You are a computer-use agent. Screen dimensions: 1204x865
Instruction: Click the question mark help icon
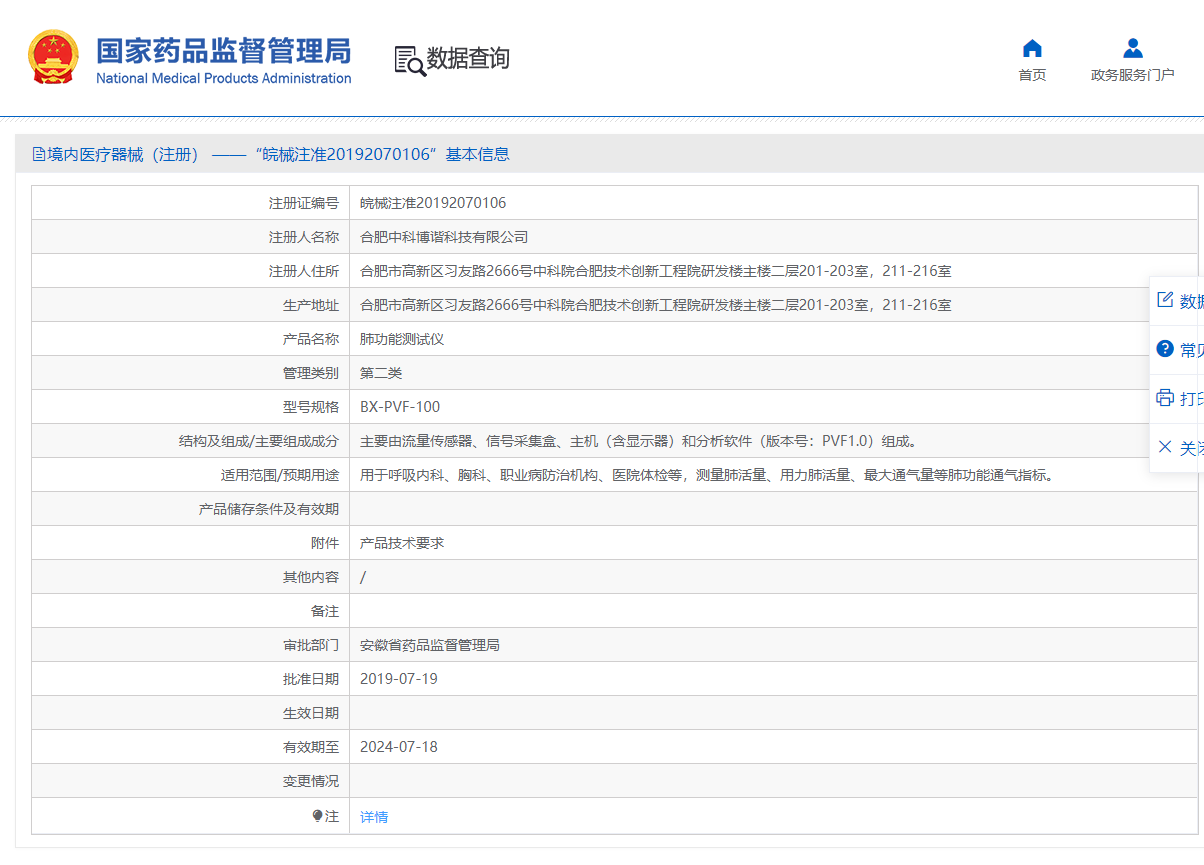click(x=1164, y=349)
